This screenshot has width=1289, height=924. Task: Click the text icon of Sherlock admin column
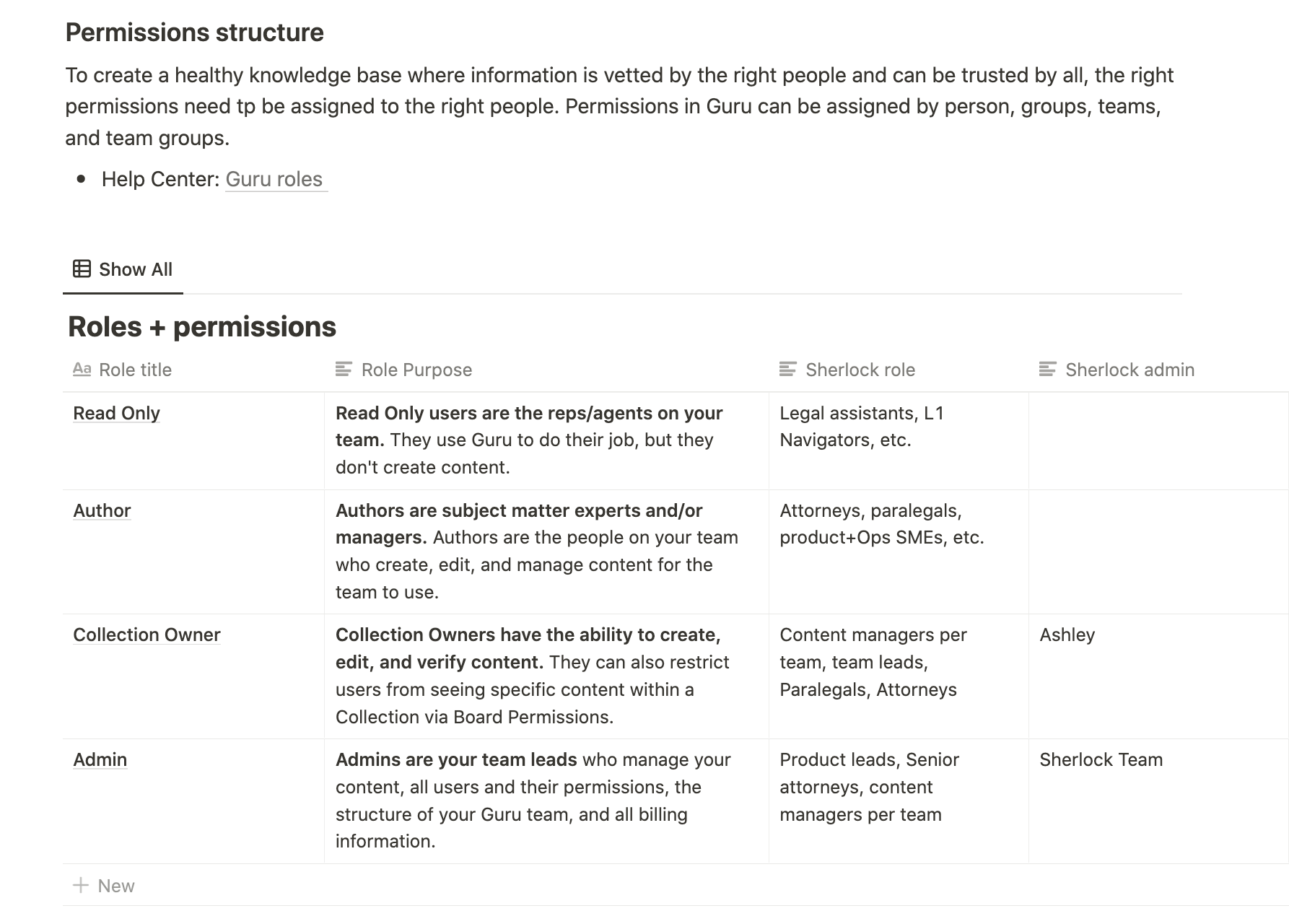pos(1047,370)
